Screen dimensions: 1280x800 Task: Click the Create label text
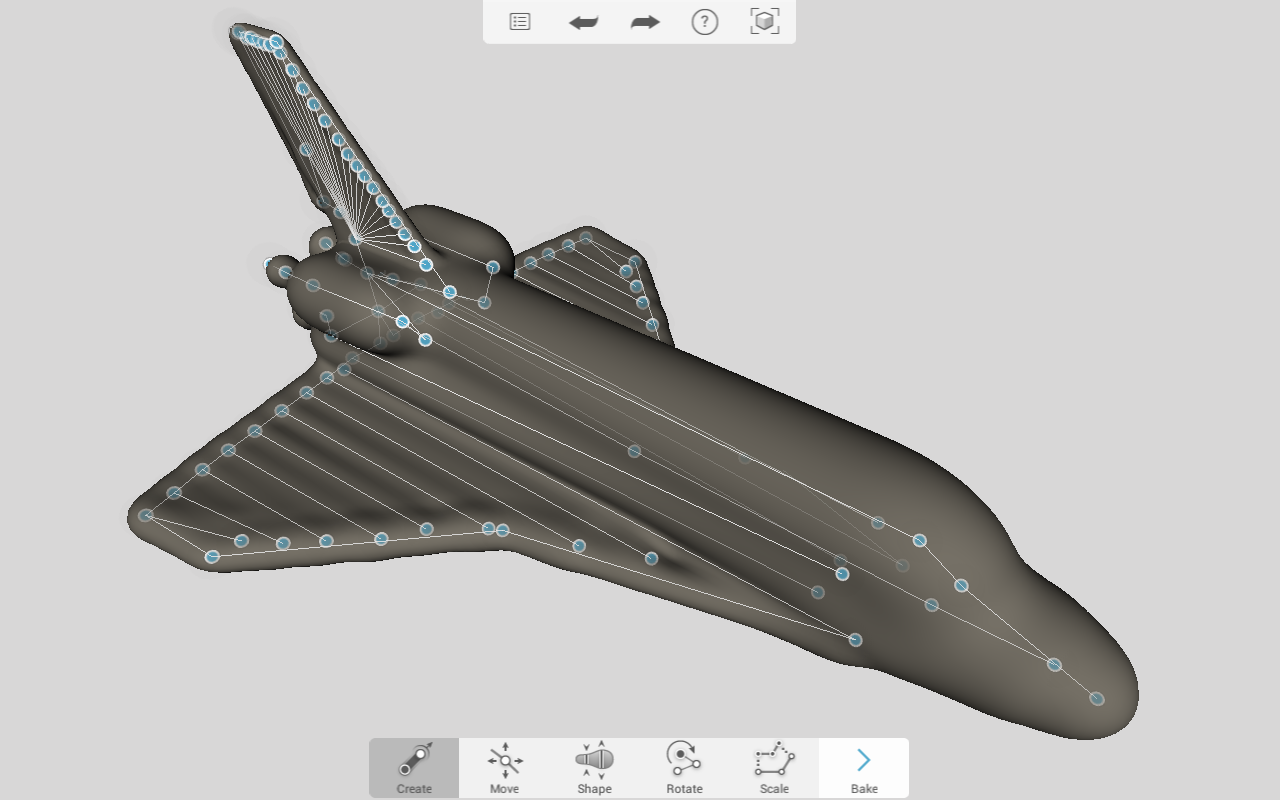tap(414, 789)
